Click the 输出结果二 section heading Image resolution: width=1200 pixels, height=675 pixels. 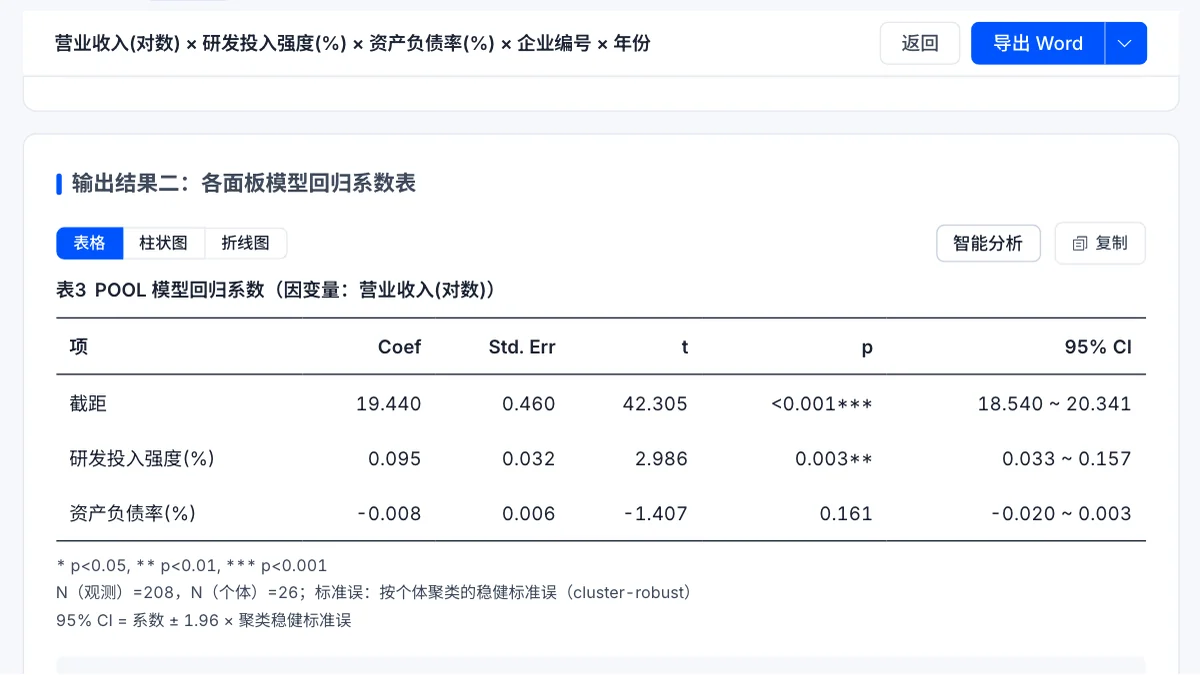click(x=244, y=183)
